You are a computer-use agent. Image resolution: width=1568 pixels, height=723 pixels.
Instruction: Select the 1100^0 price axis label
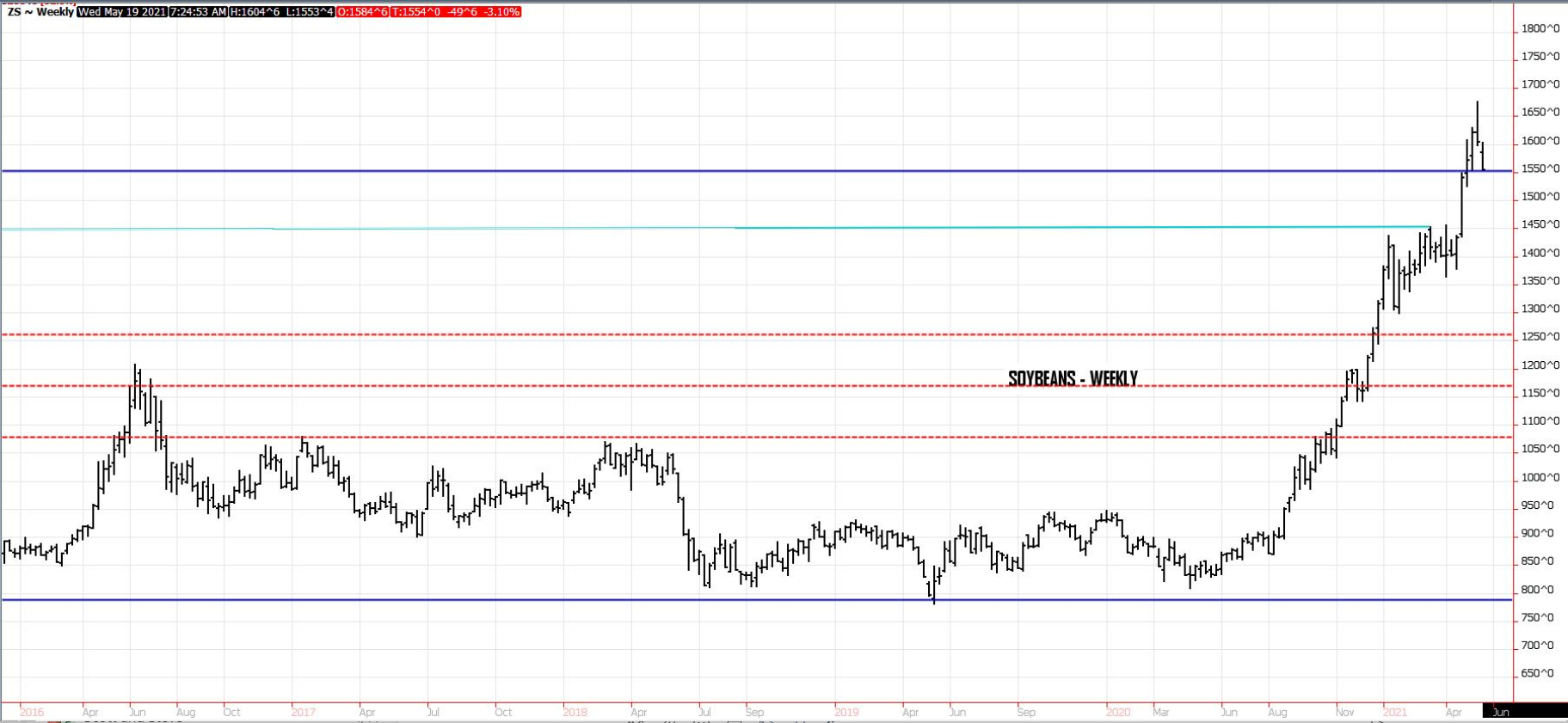click(1540, 421)
